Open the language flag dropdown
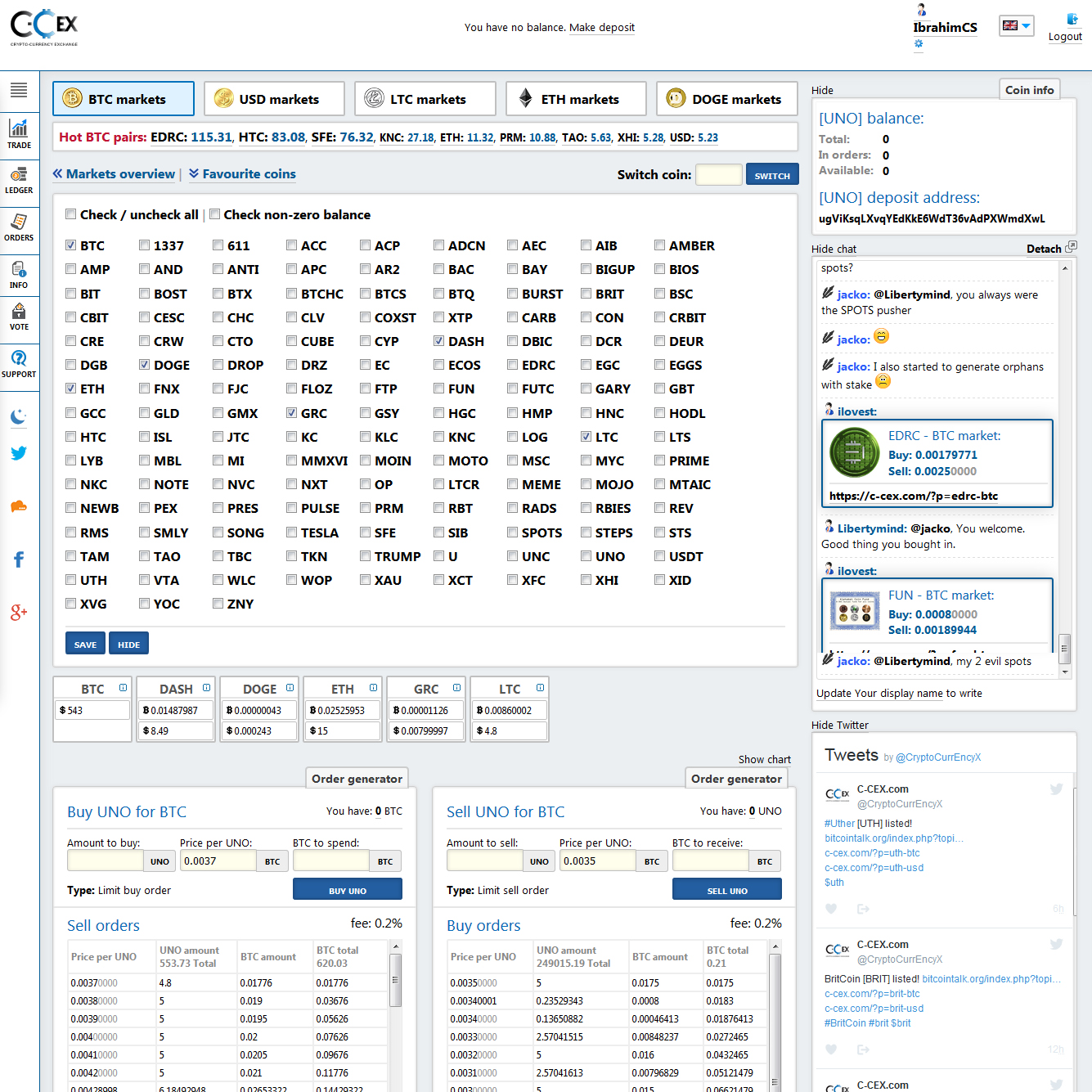 (1017, 25)
